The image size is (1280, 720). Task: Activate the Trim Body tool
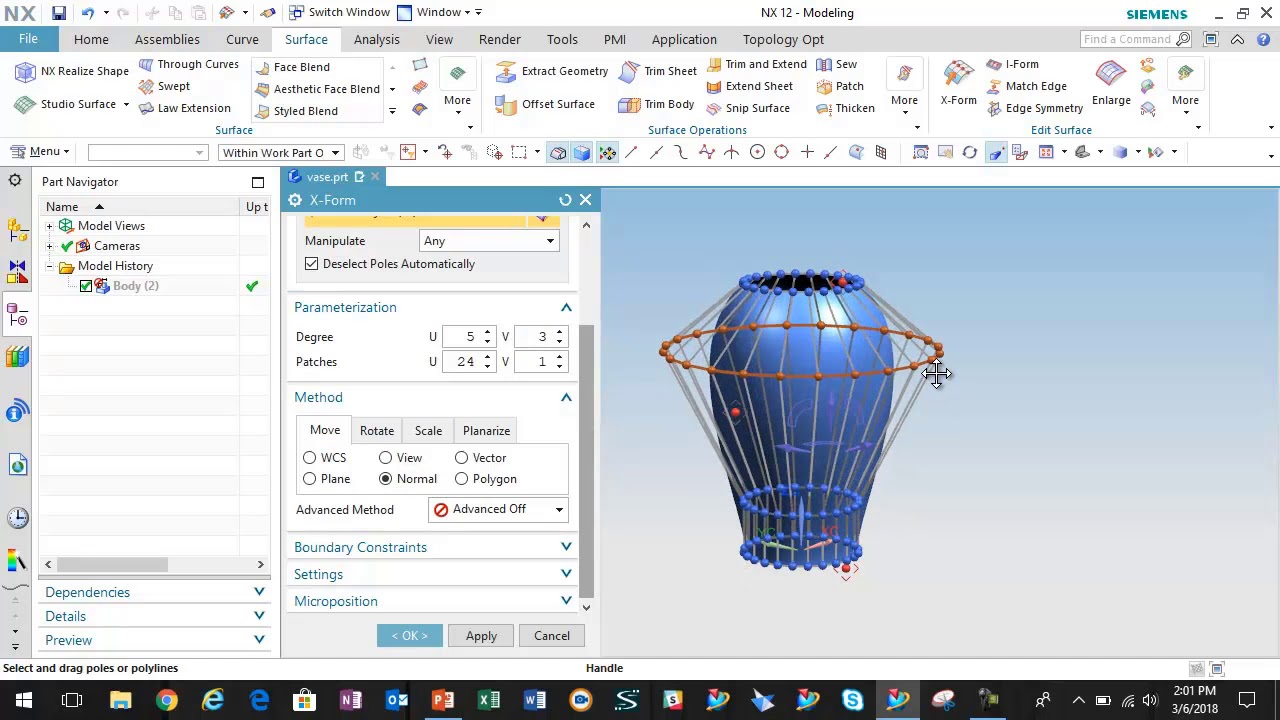click(x=657, y=104)
